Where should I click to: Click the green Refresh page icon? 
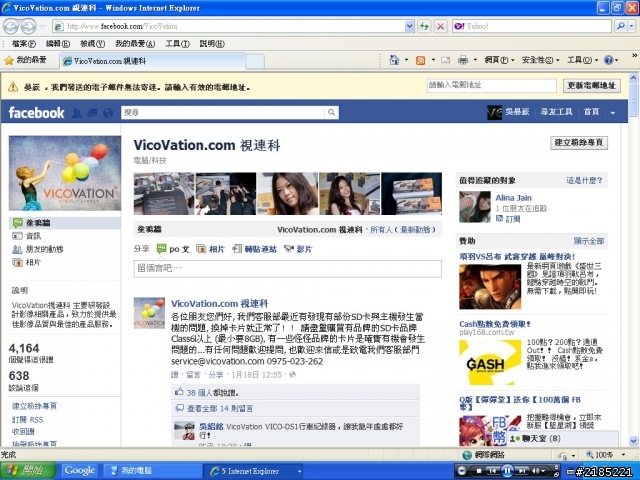point(425,26)
